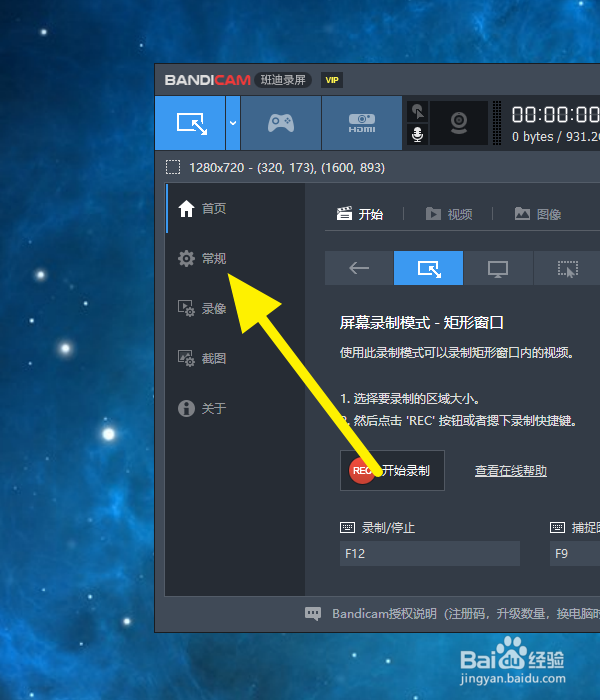
Task: Click the 1280x720 recording area text
Action: click(x=287, y=167)
